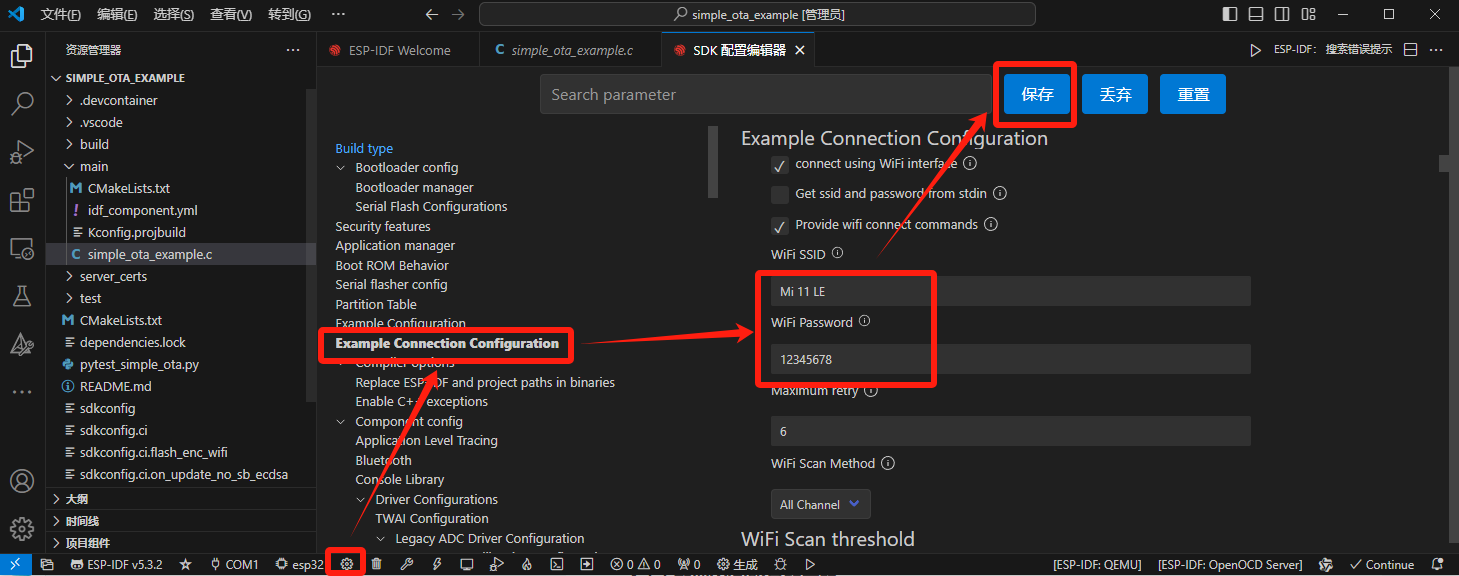Open the 编辑(E) menu
The height and width of the screenshot is (576, 1459).
tap(118, 15)
